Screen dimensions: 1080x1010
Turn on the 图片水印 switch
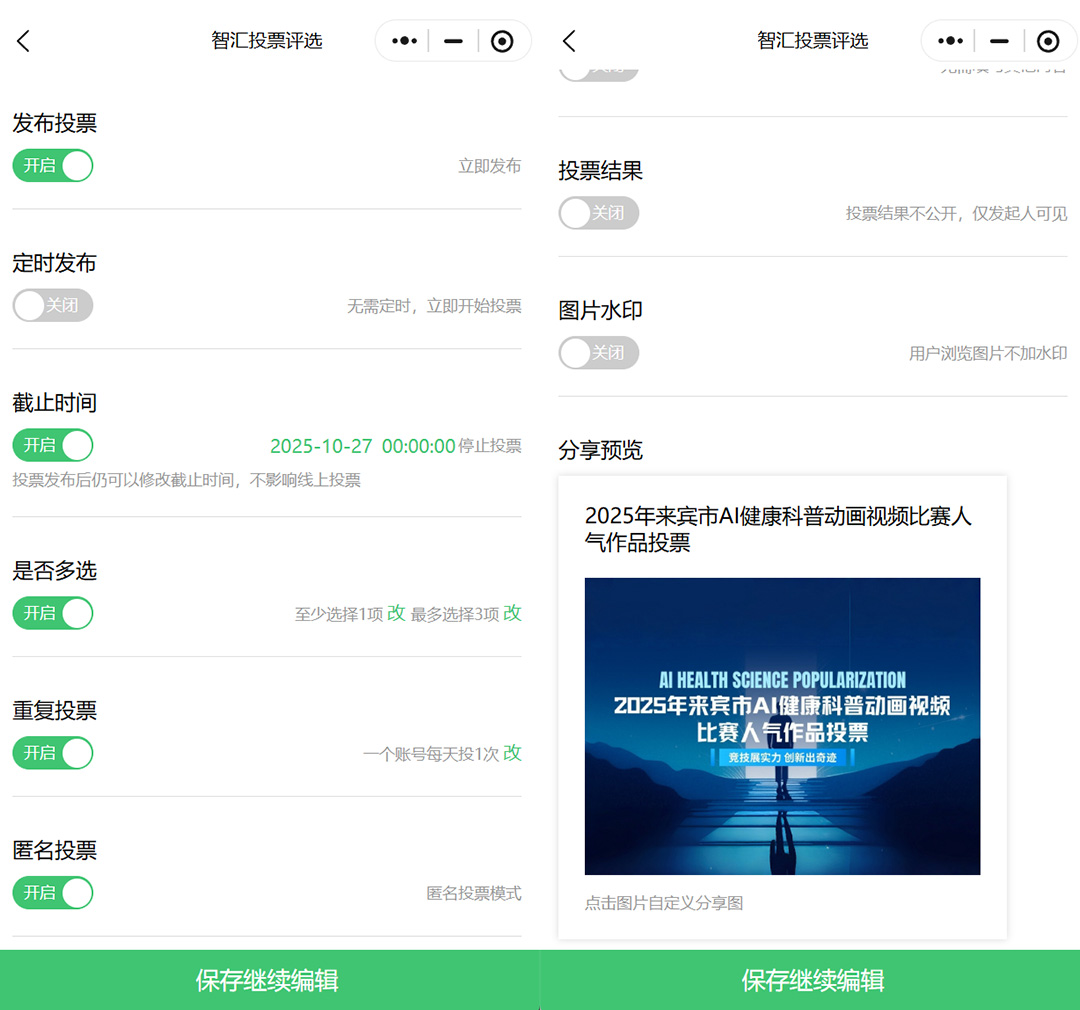(598, 353)
